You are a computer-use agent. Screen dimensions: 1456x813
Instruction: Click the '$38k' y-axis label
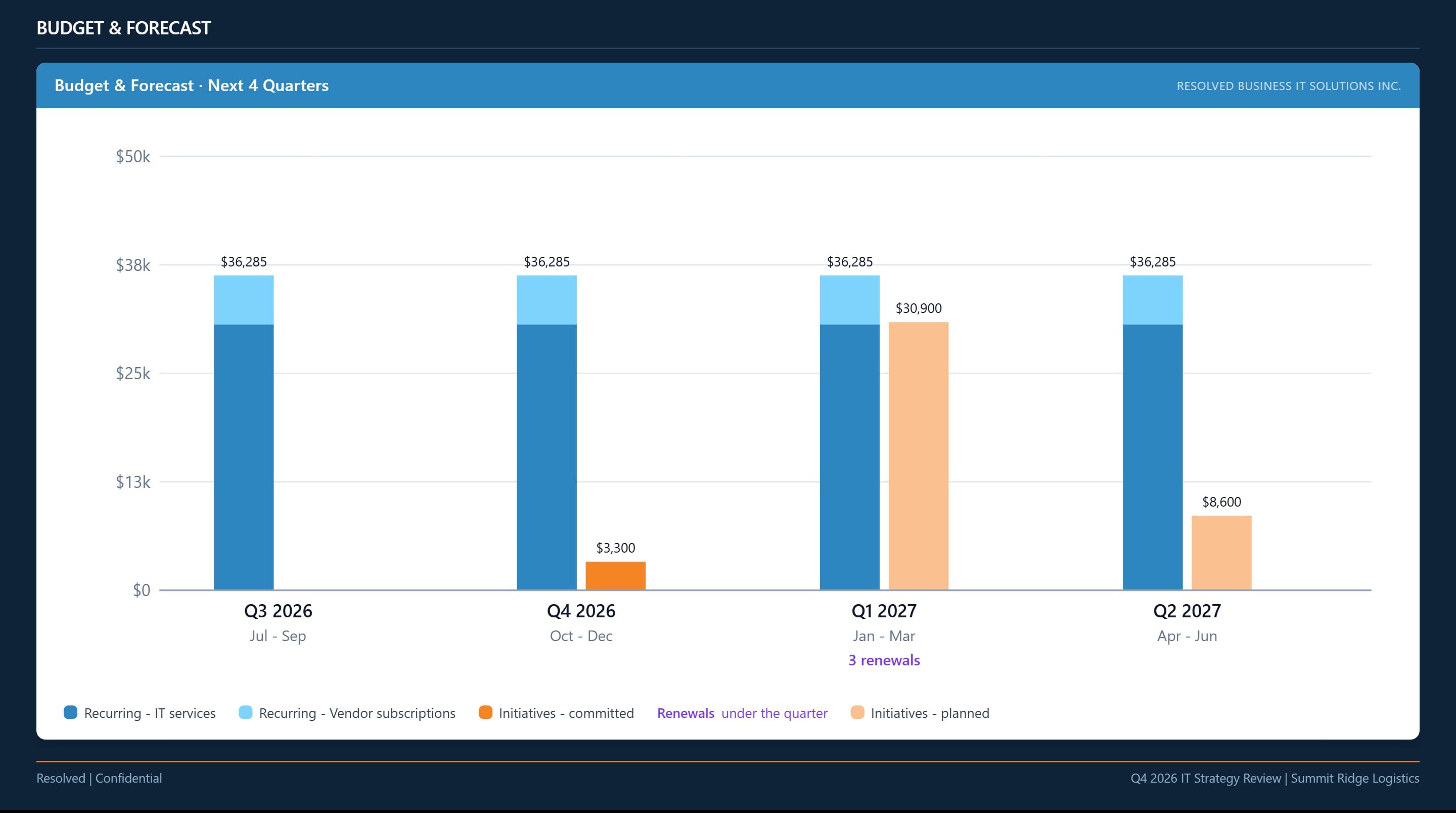tap(133, 264)
